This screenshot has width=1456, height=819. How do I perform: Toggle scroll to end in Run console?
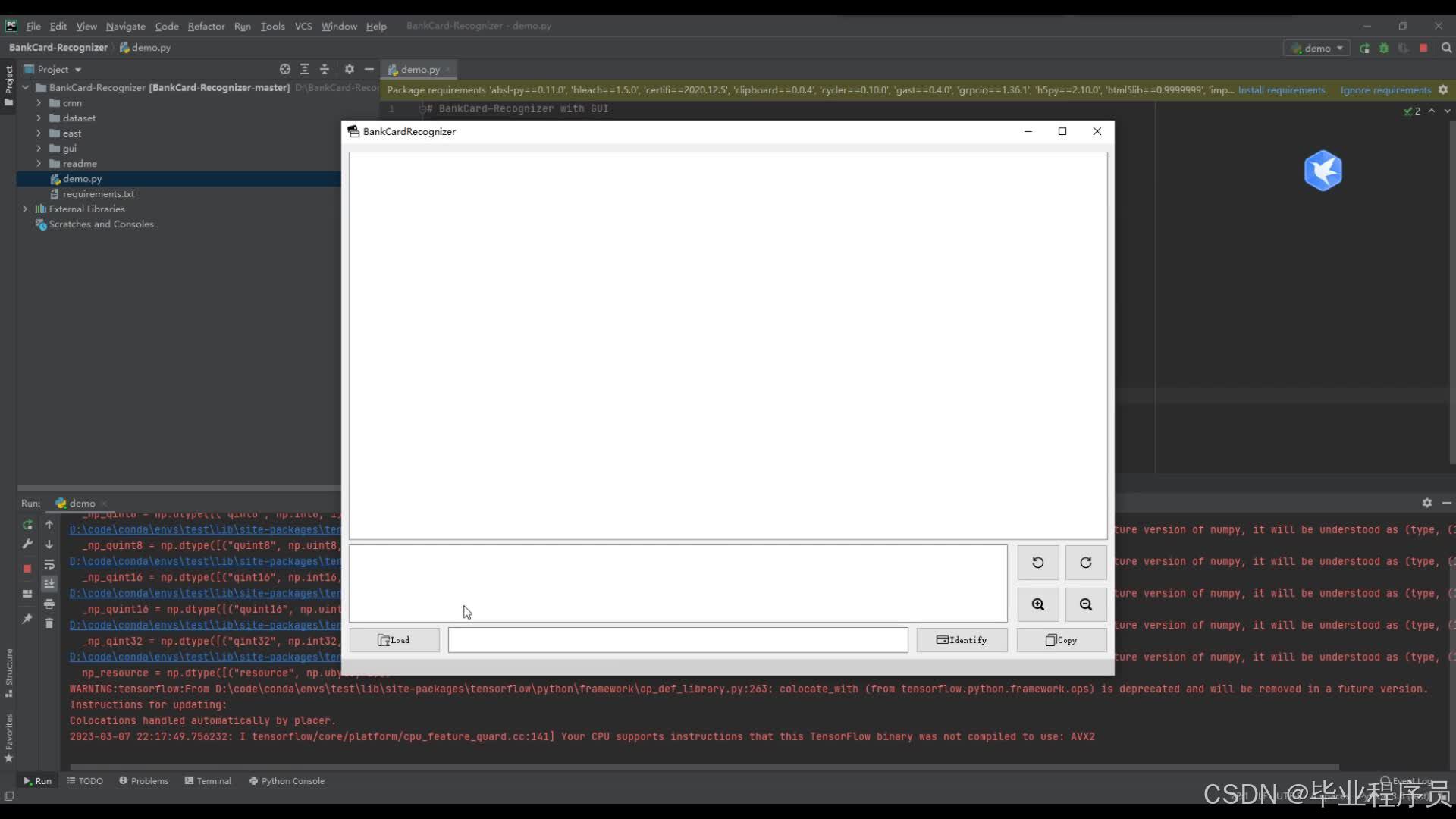pyautogui.click(x=49, y=584)
